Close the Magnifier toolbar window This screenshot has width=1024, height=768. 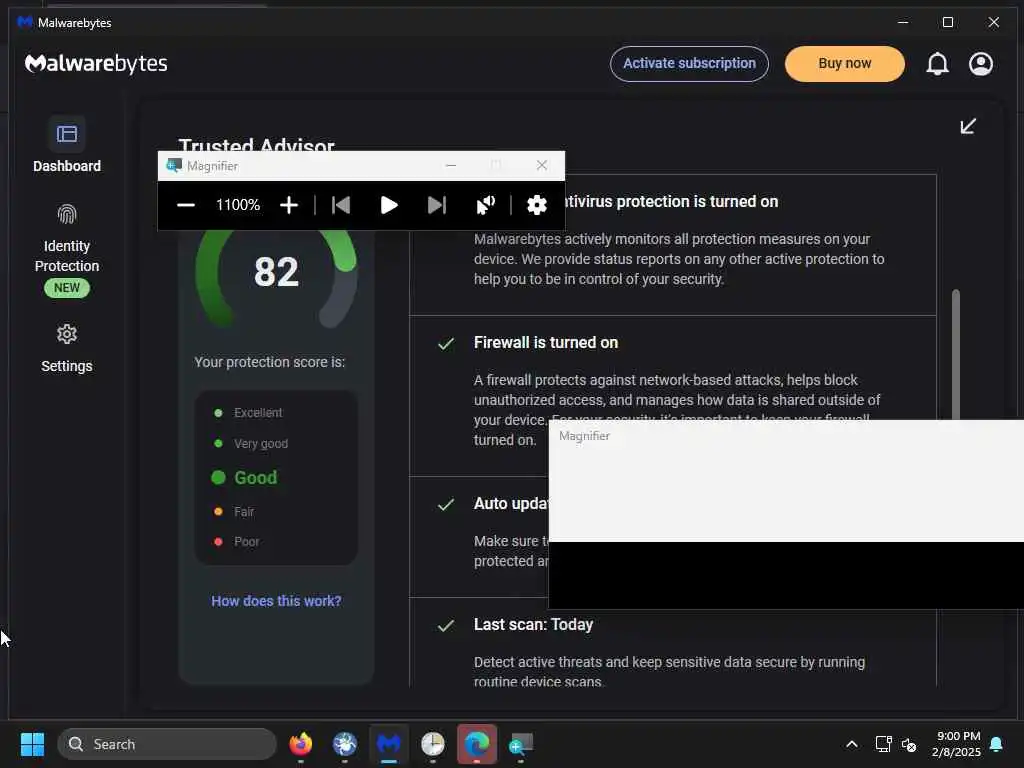pos(541,165)
